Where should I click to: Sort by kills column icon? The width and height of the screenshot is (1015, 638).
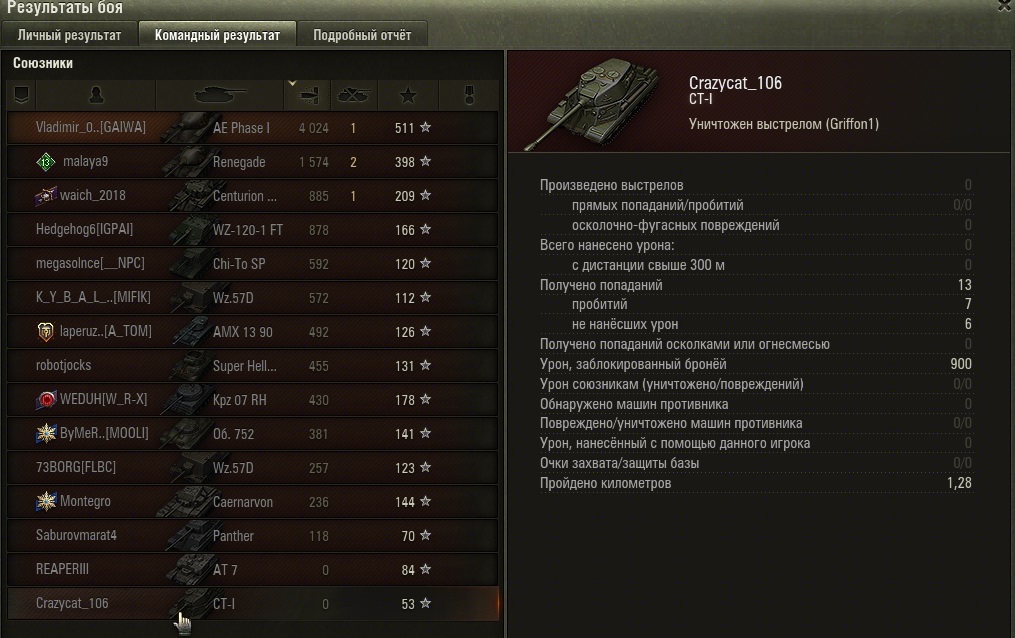click(353, 96)
